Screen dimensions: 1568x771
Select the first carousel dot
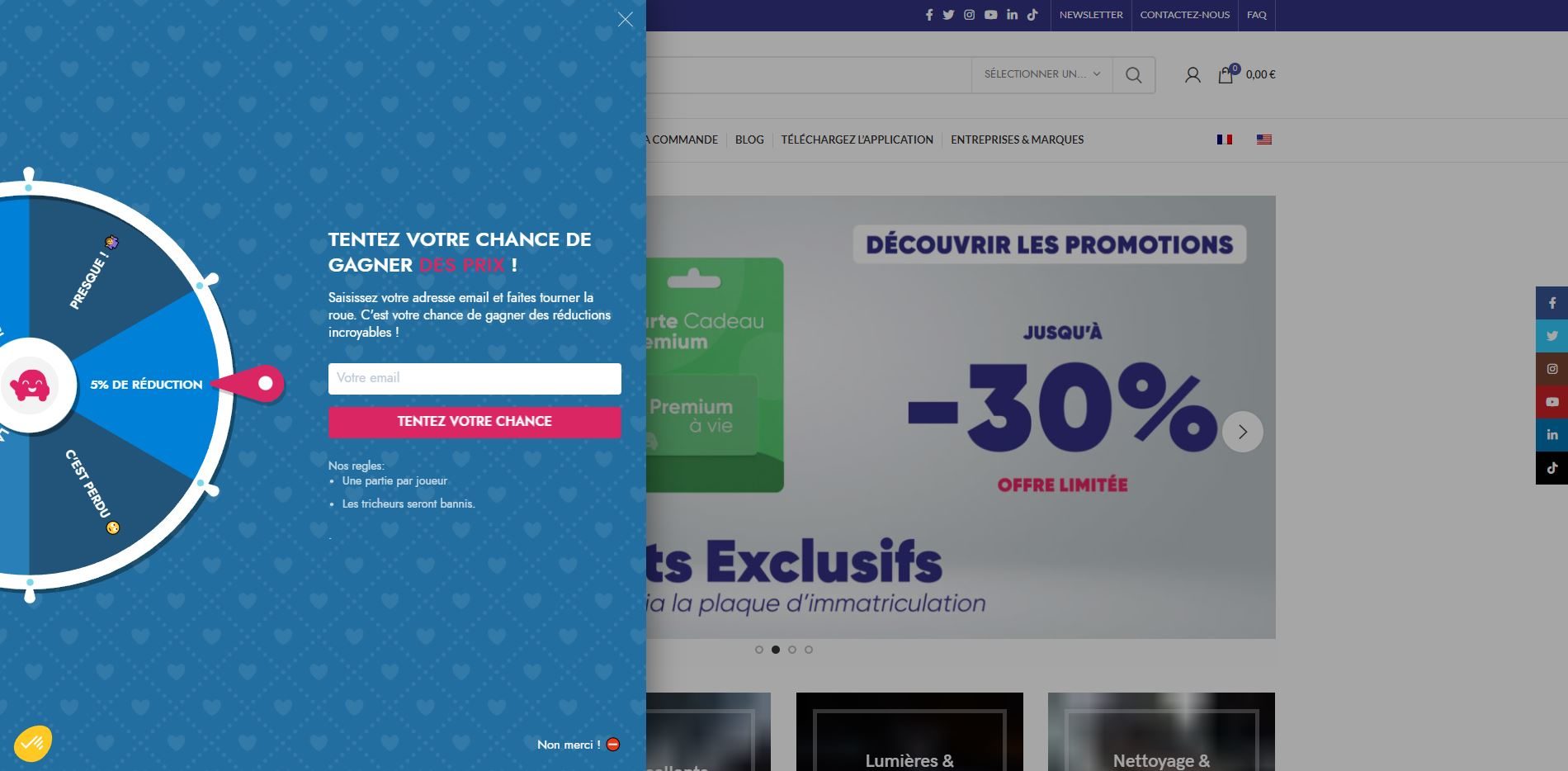tap(759, 650)
